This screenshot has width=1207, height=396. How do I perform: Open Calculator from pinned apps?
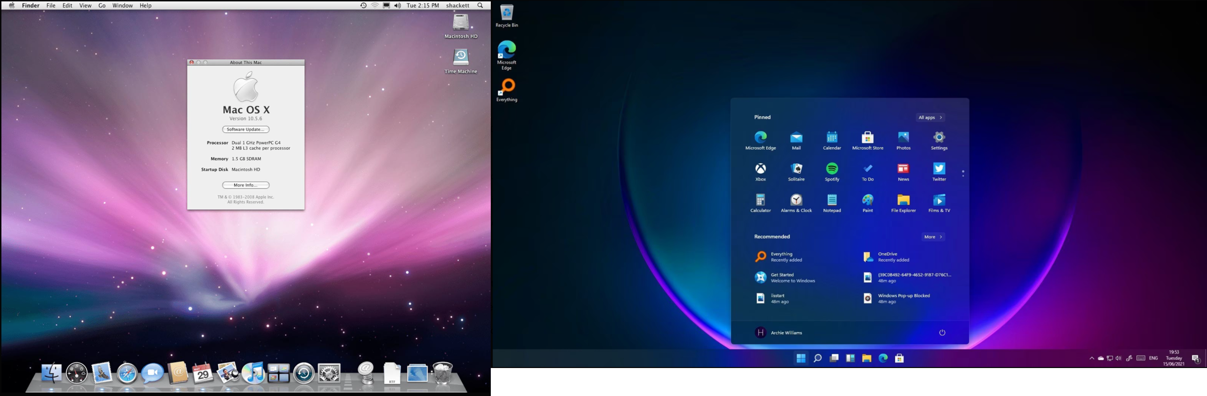760,203
